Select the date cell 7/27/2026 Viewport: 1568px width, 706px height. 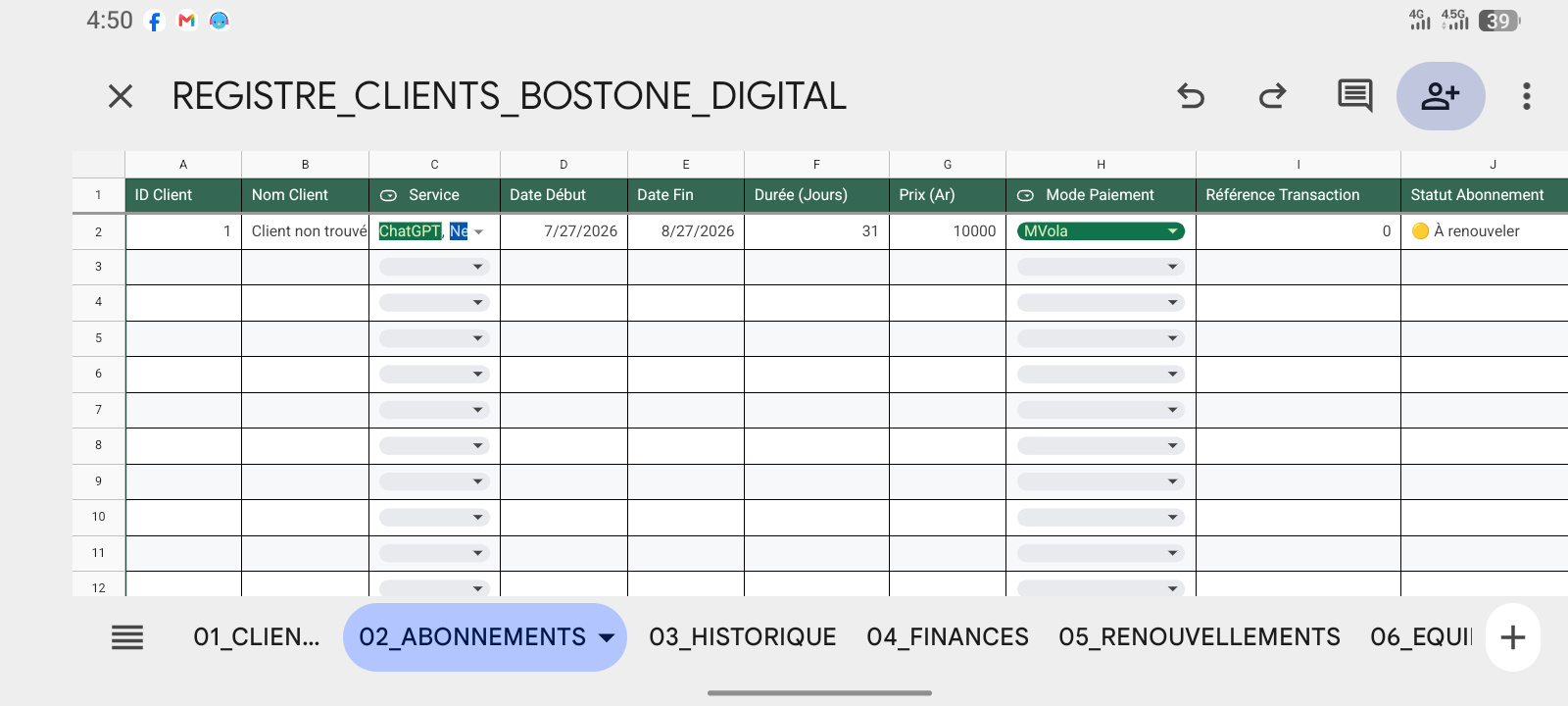[x=563, y=231]
